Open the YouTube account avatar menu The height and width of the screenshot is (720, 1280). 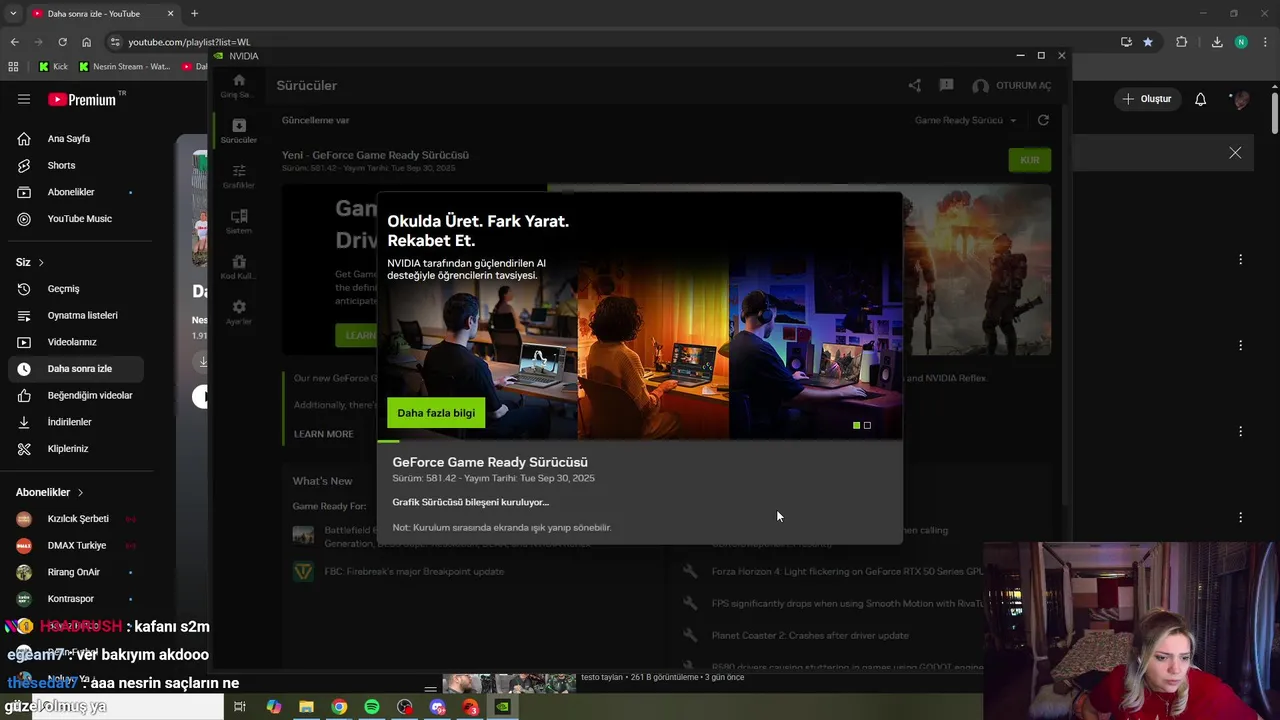(x=1241, y=99)
